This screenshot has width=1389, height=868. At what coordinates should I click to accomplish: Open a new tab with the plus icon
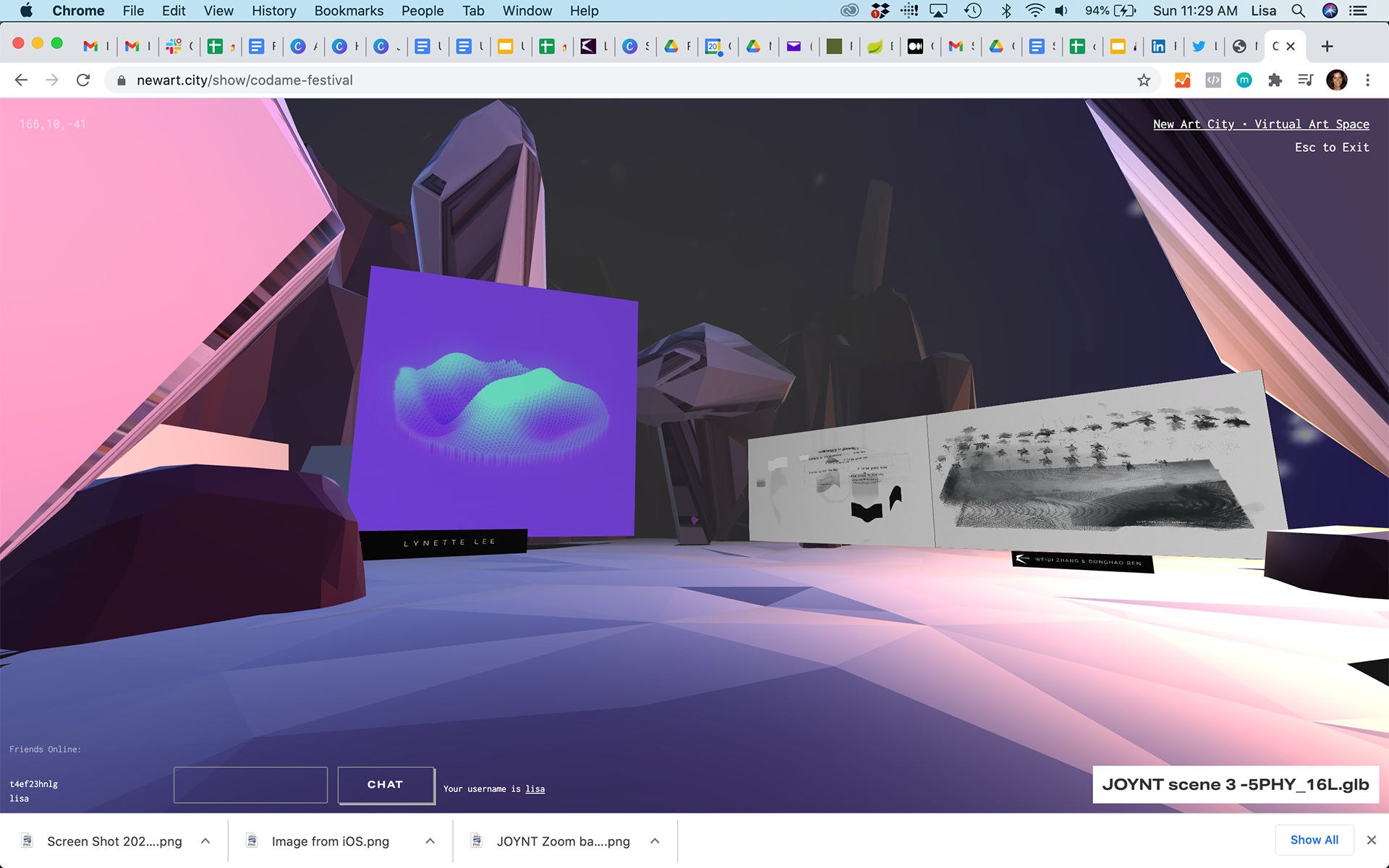[1327, 46]
